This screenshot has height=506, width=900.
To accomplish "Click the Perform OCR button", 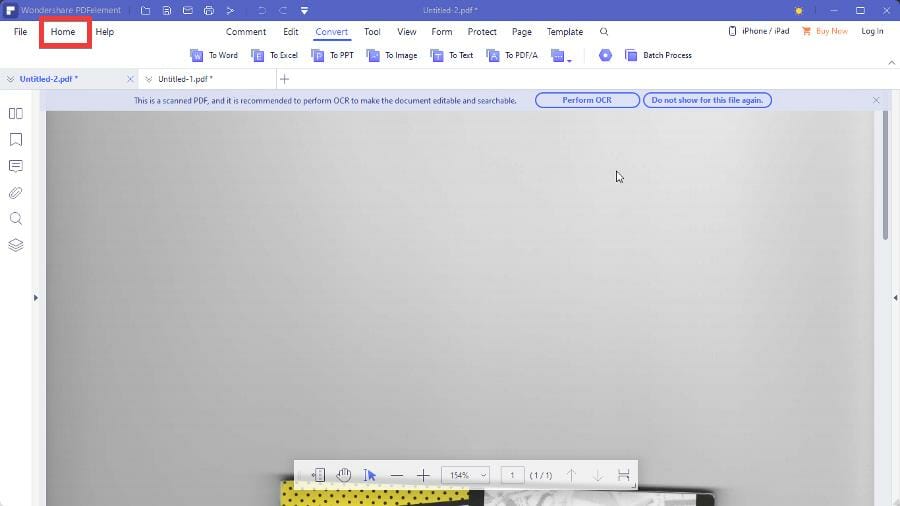I will [587, 100].
